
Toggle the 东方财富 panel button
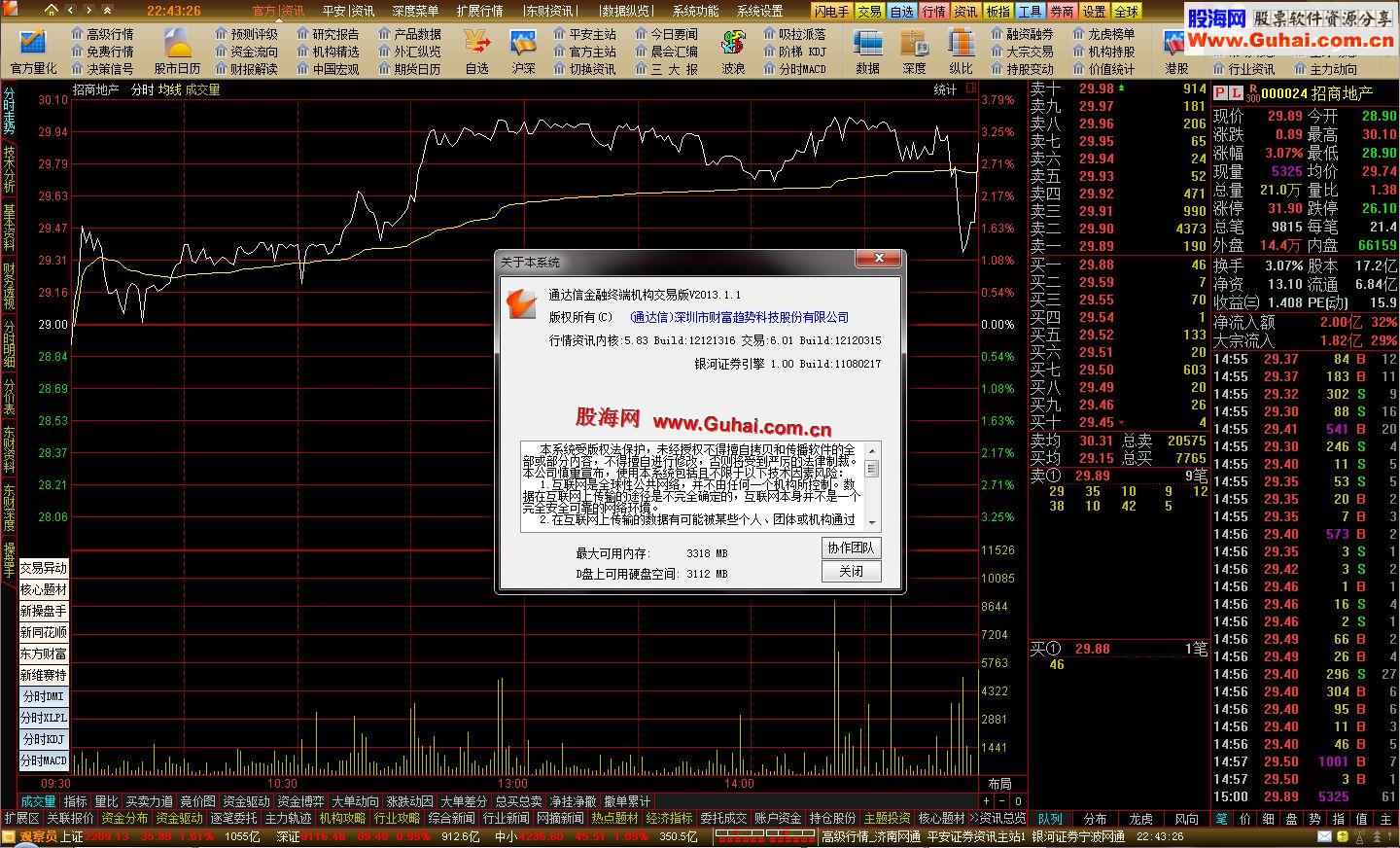pyautogui.click(x=44, y=654)
